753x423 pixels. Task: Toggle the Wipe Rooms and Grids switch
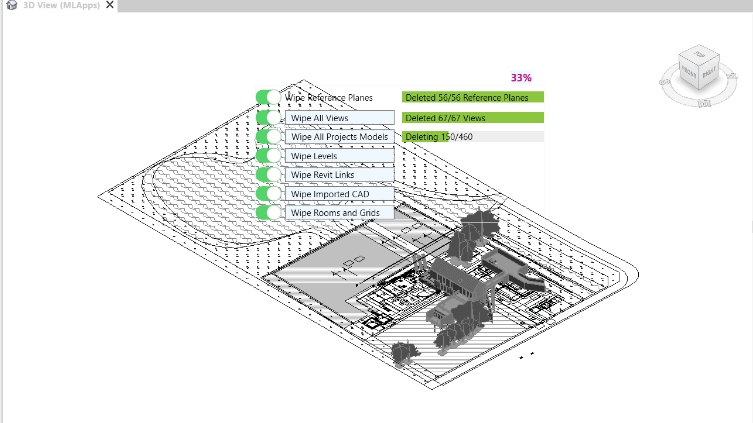[268, 213]
